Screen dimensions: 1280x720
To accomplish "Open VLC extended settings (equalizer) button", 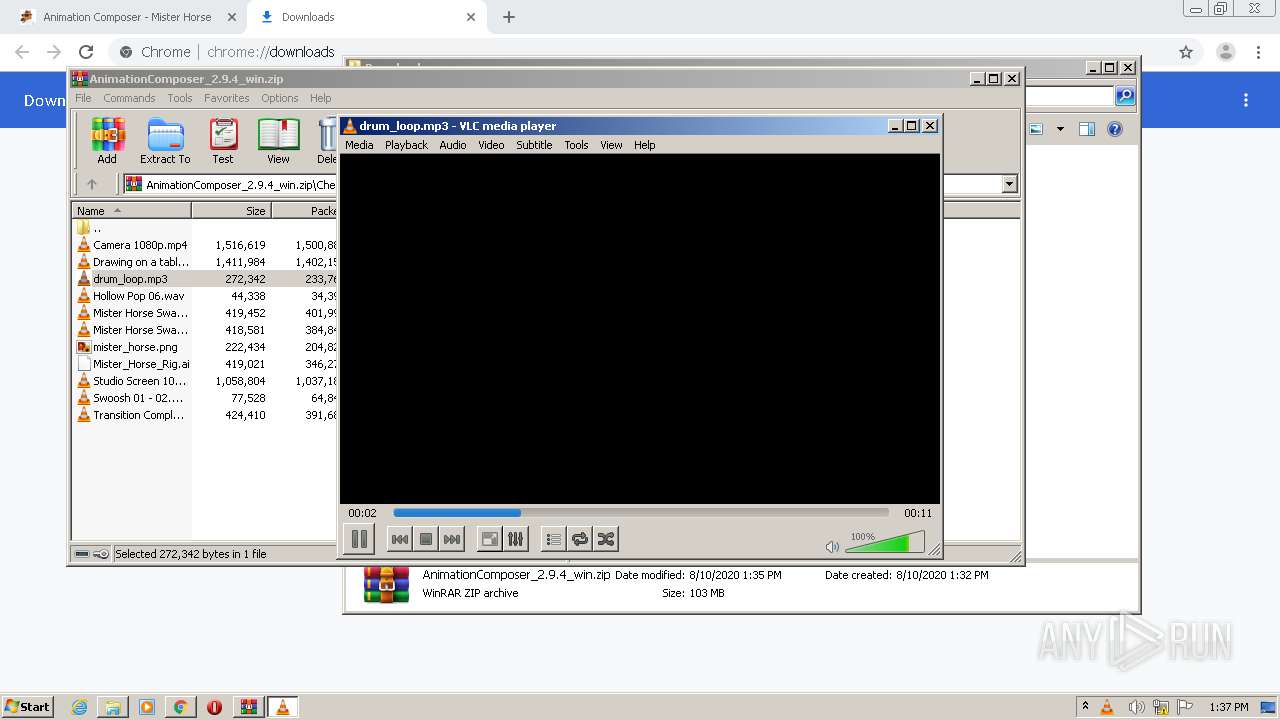I will (x=516, y=539).
